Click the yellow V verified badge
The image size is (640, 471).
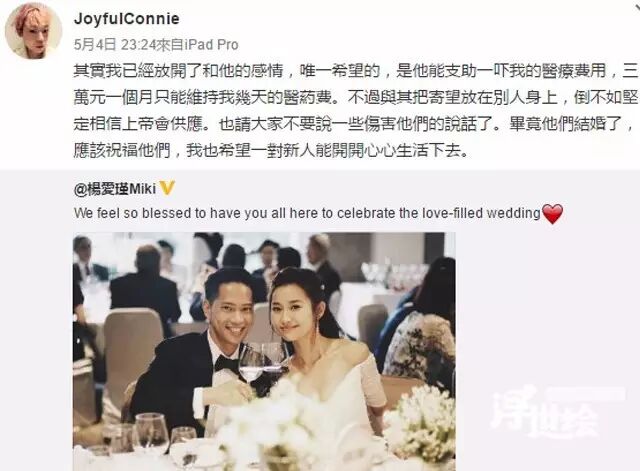(x=167, y=188)
